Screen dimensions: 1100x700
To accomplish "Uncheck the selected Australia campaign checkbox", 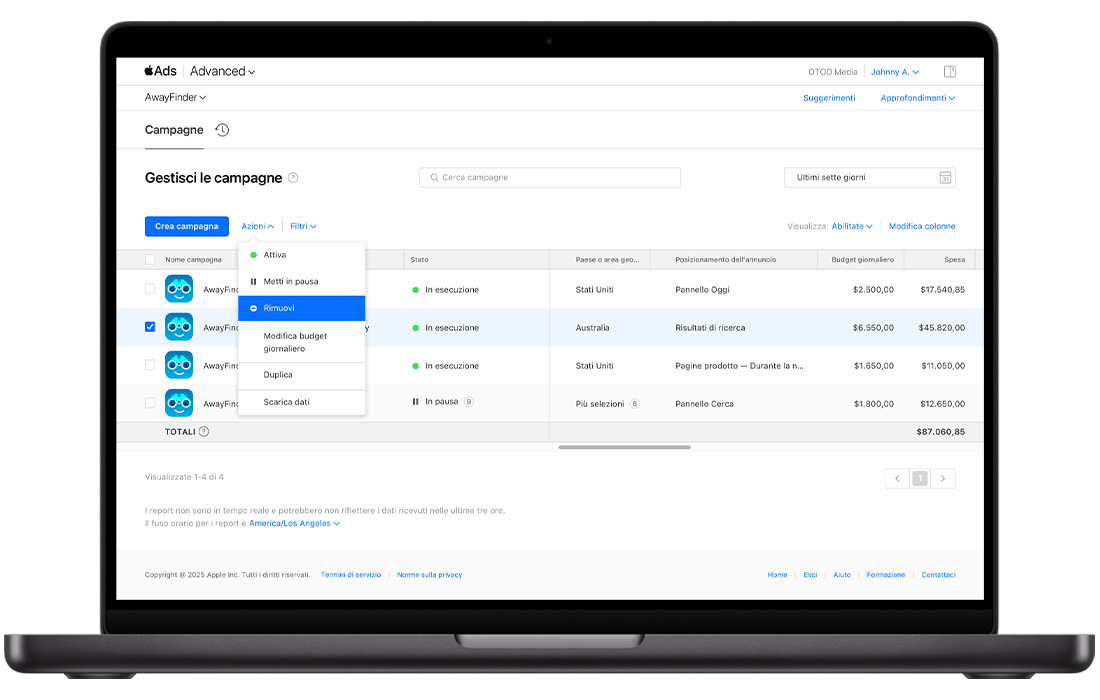I will point(150,327).
